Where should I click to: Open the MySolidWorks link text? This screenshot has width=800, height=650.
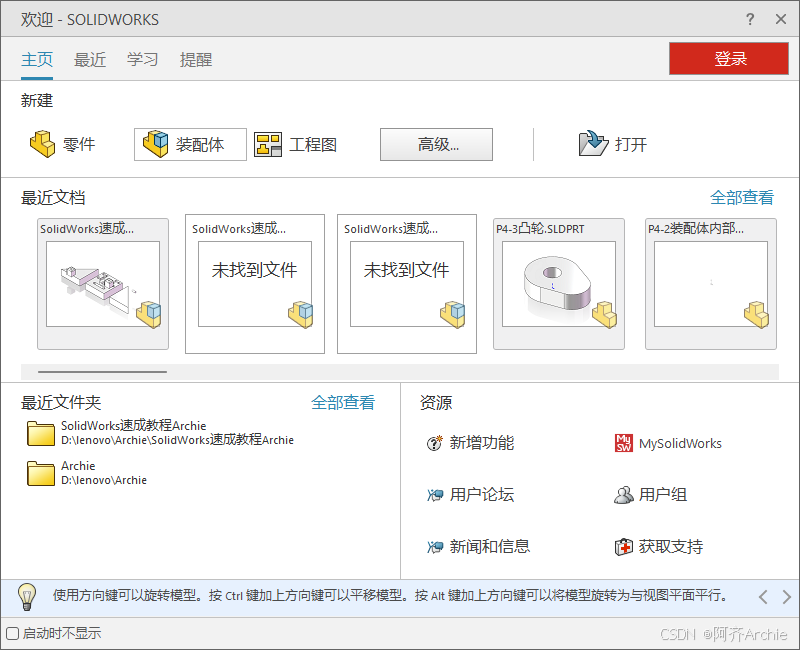point(680,443)
